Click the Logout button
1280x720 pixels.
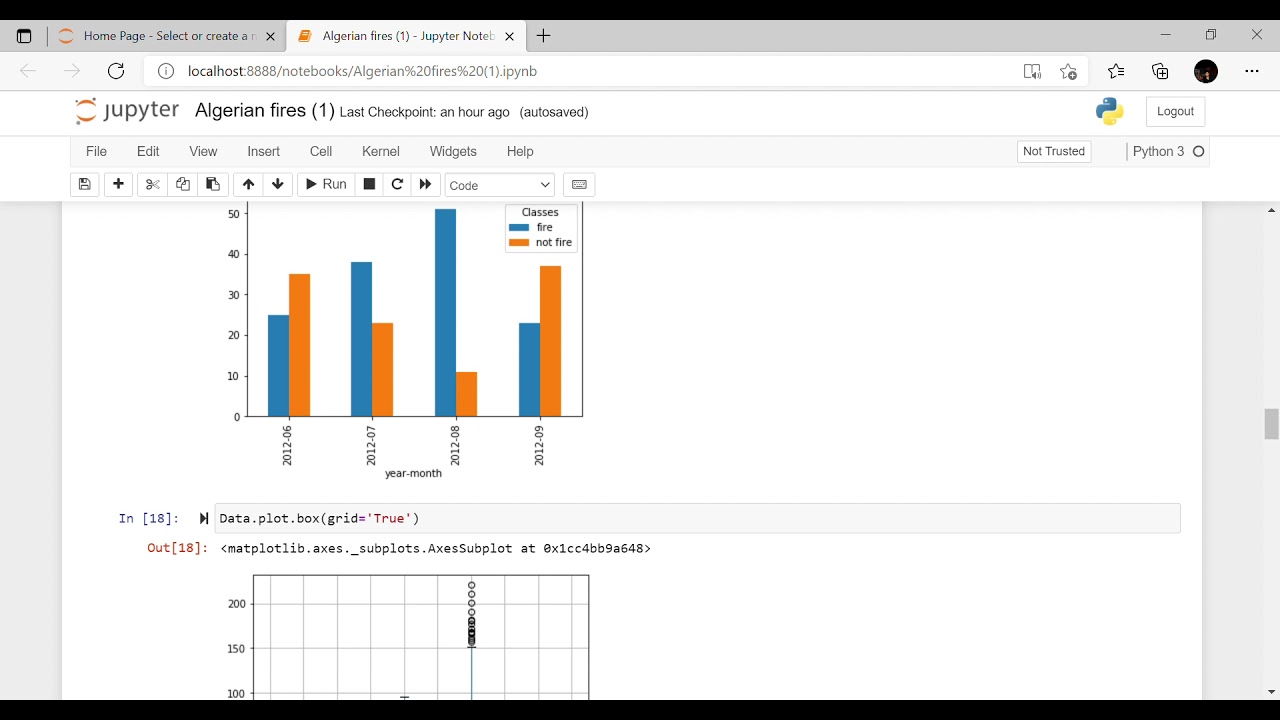[1175, 112]
